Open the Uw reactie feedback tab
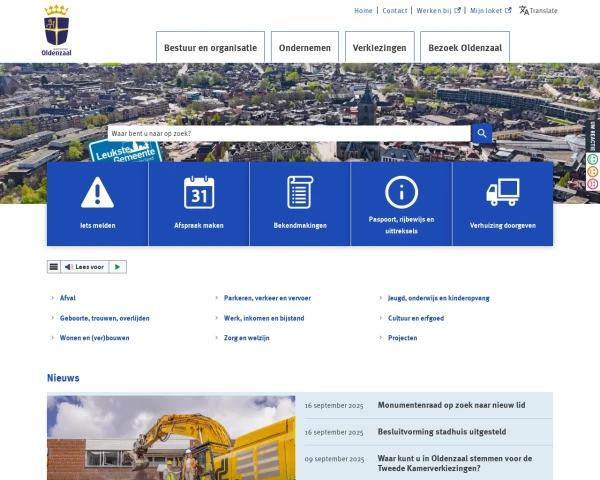 [593, 136]
